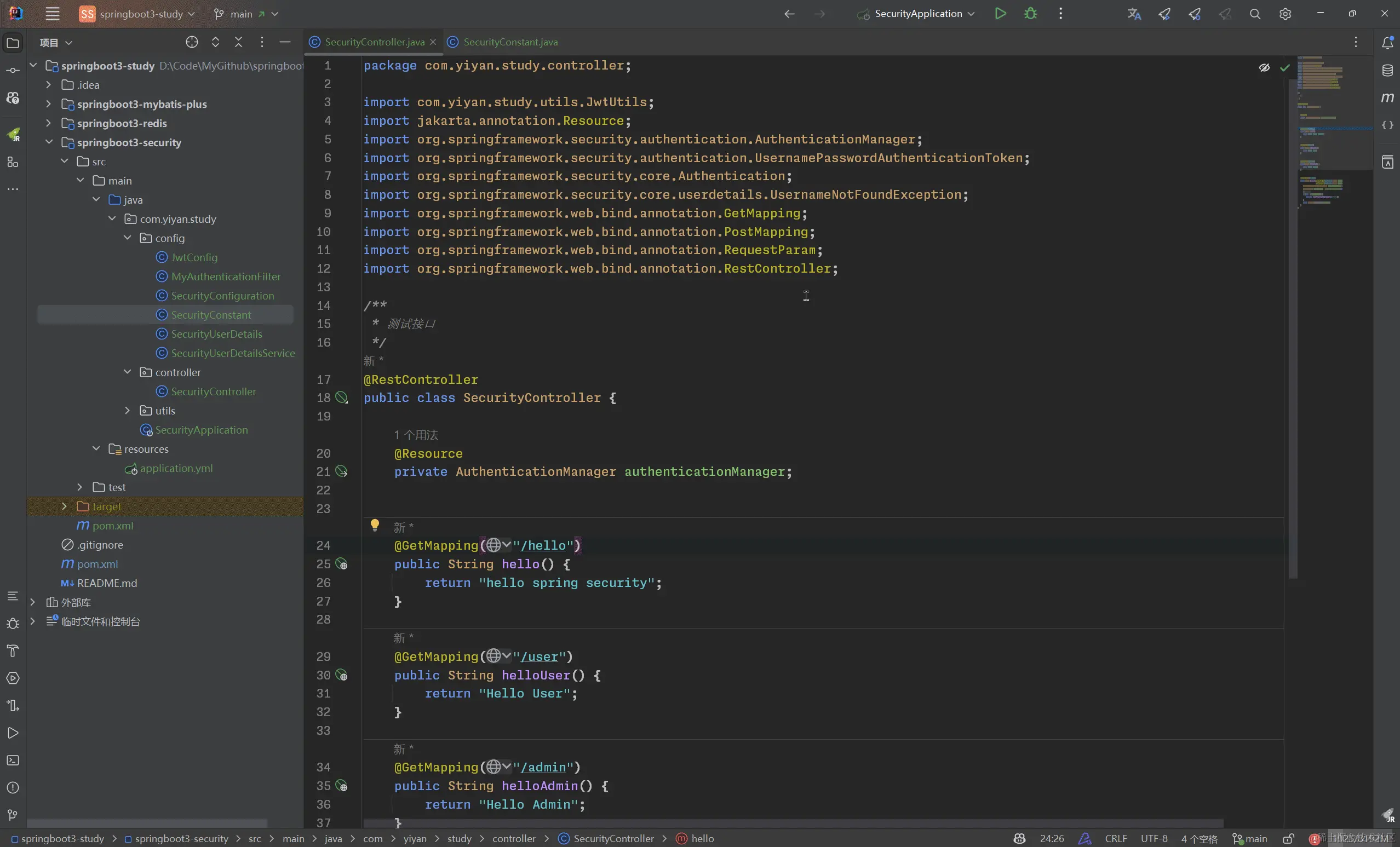Click the inspection checkmark widget in the editor
This screenshot has width=1400, height=847.
[x=1285, y=67]
